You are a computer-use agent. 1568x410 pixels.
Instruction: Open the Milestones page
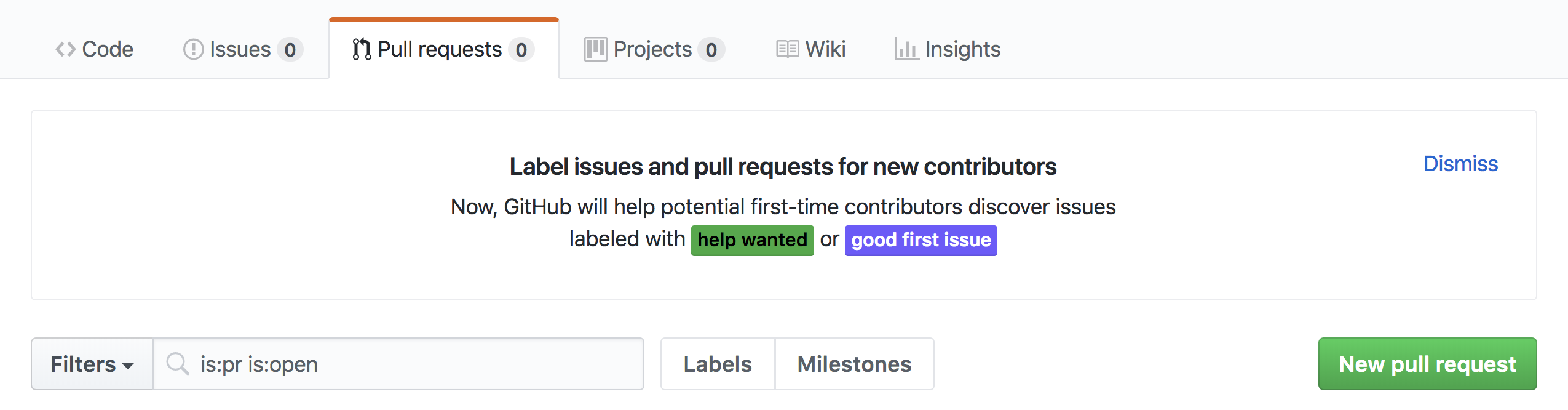(854, 364)
